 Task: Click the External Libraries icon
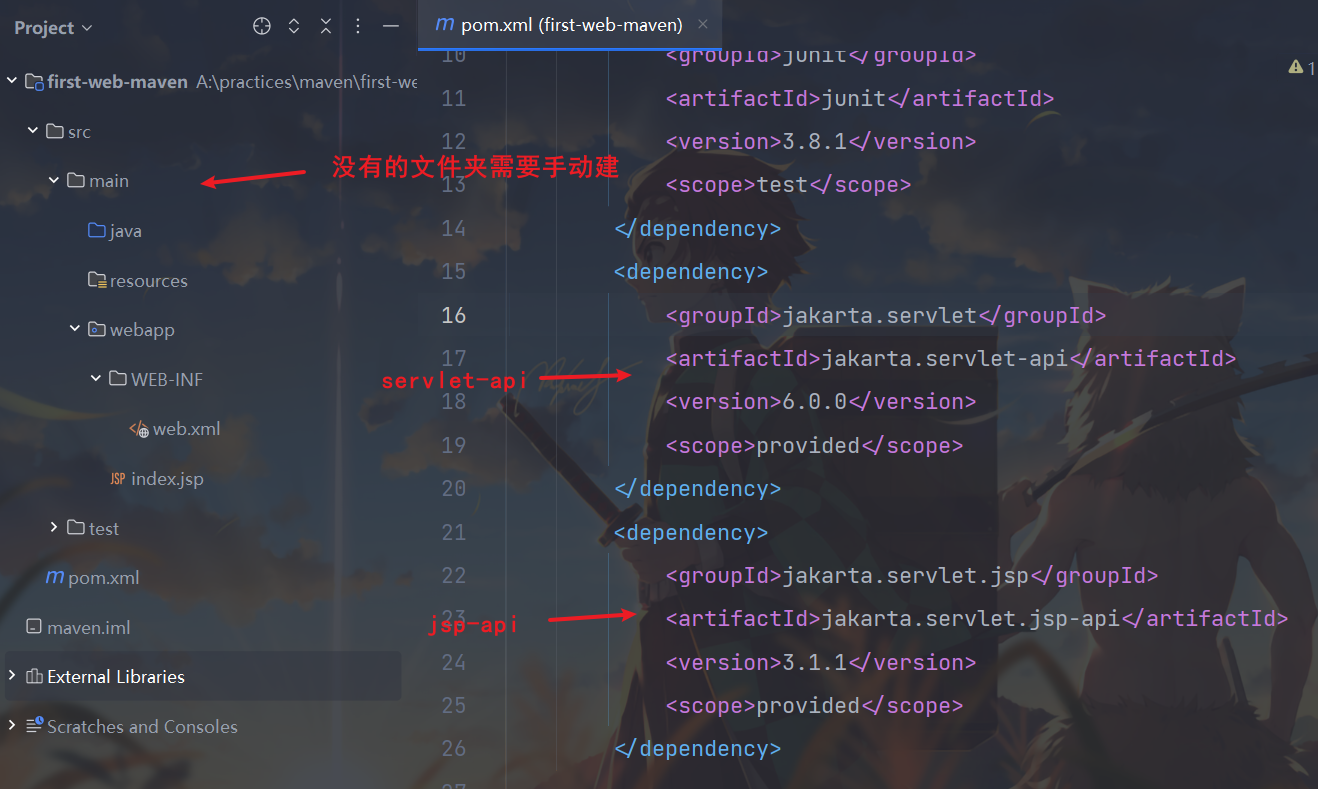tap(34, 676)
